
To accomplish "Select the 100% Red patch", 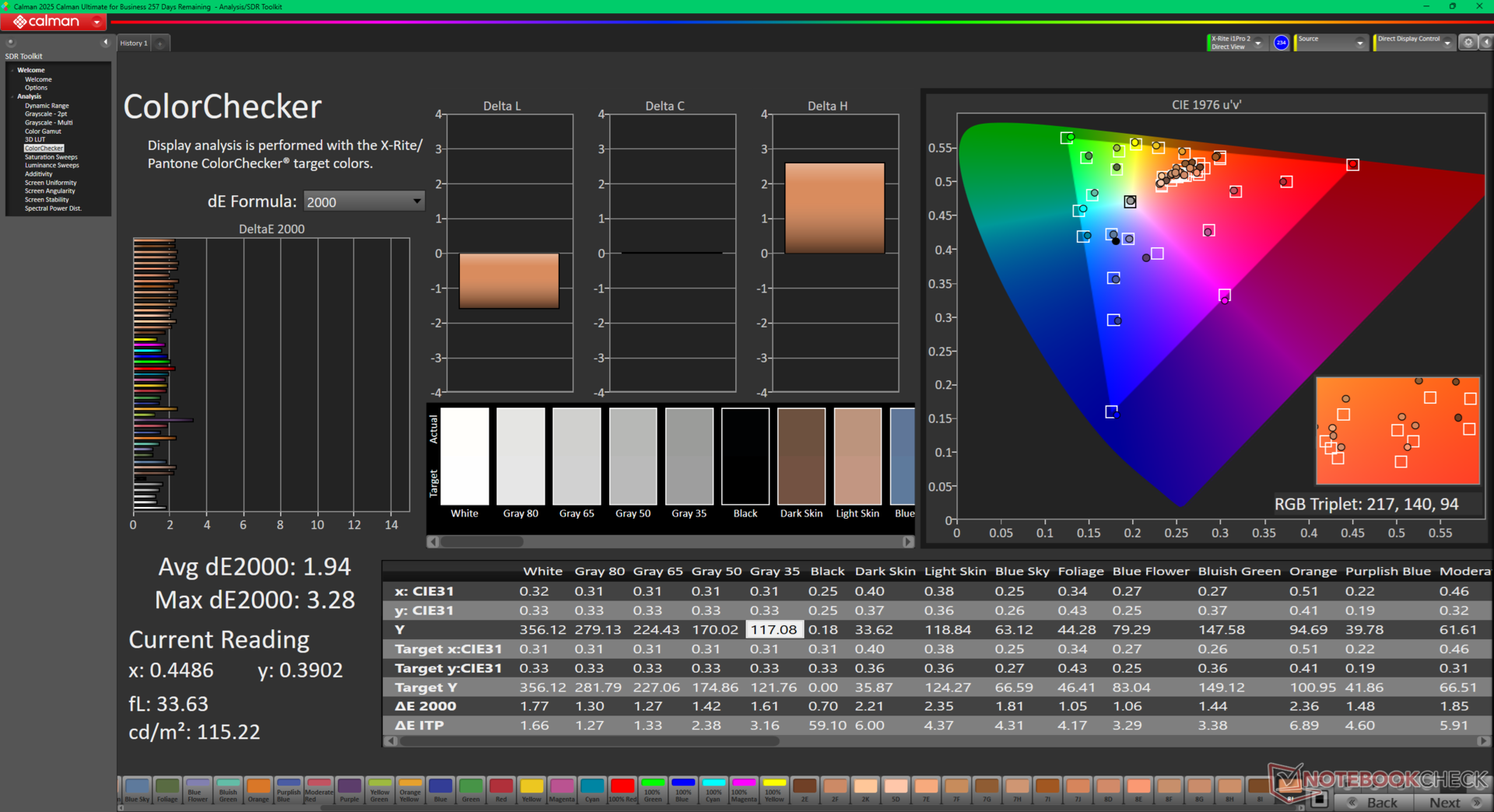I will point(622,790).
